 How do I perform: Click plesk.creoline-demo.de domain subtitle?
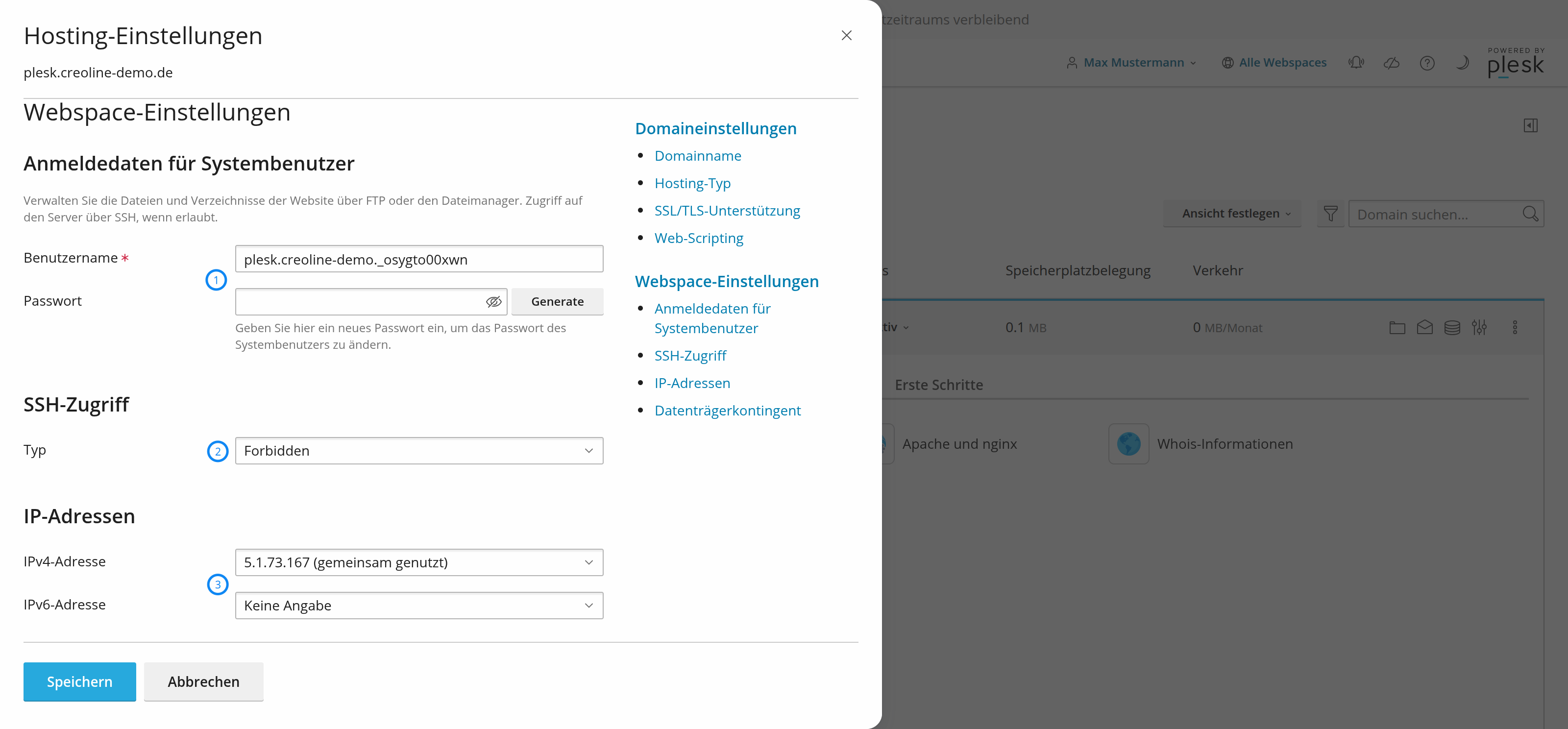click(x=98, y=73)
